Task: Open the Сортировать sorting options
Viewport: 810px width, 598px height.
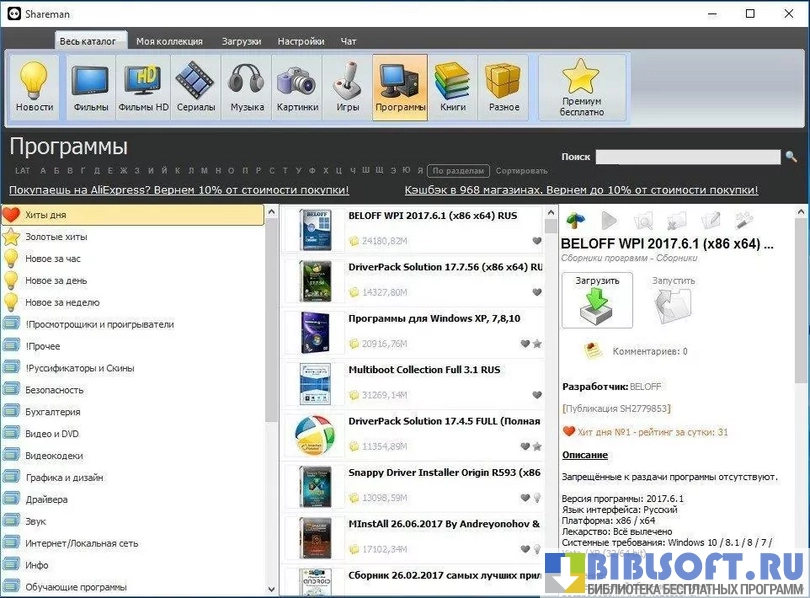Action: pos(521,171)
